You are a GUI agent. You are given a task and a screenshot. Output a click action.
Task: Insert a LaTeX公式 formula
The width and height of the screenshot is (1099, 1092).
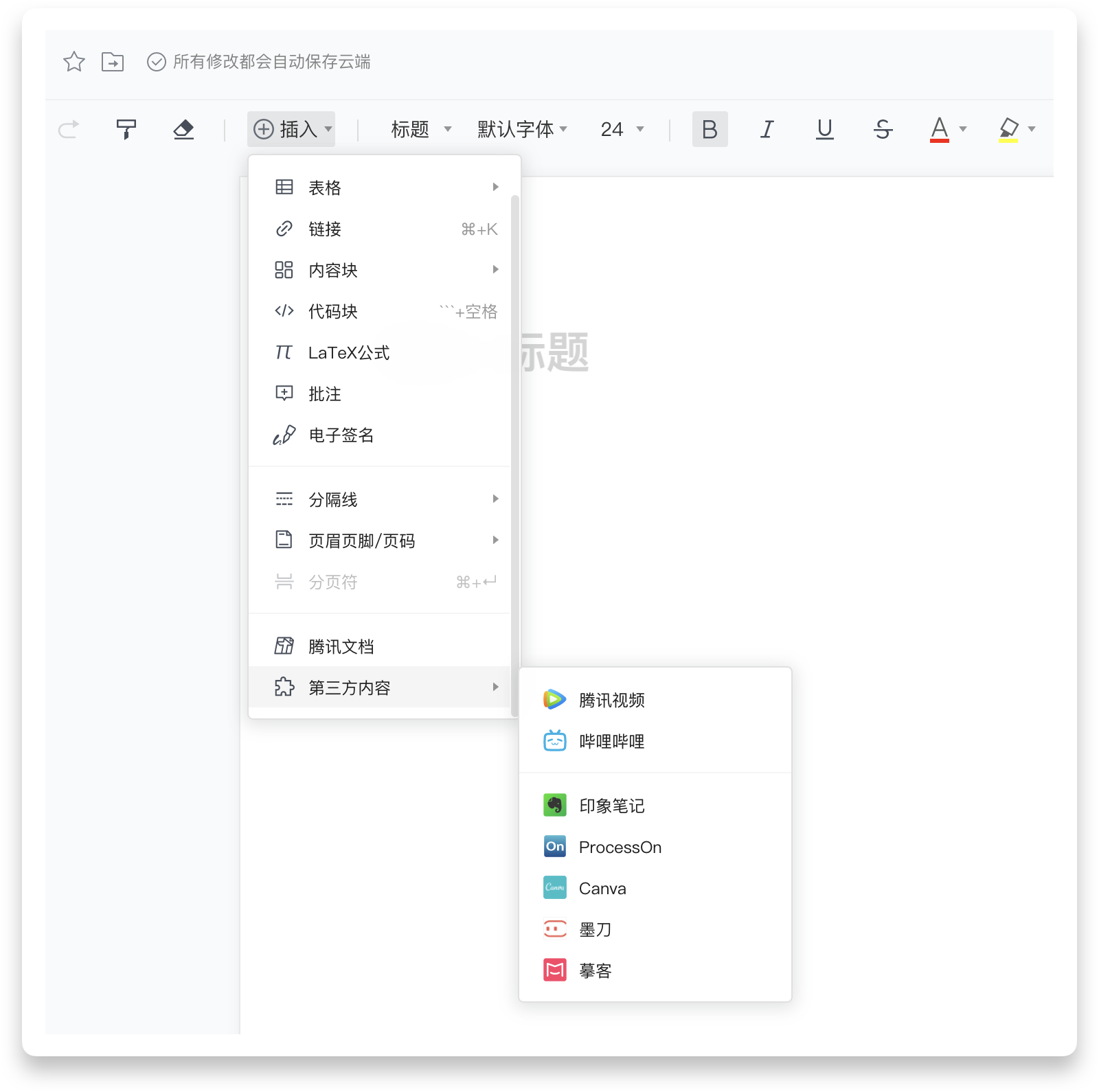coord(380,352)
